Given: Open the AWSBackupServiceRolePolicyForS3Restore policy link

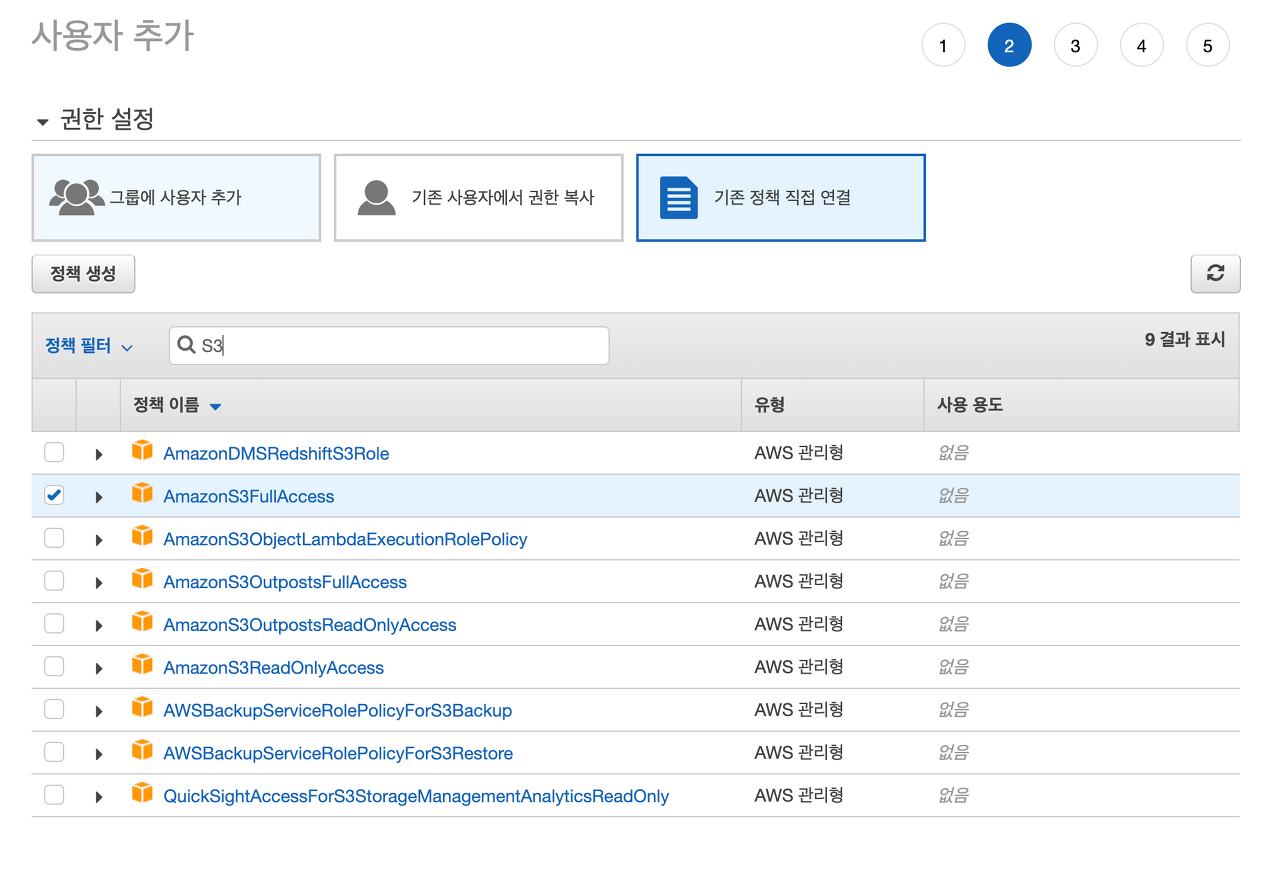Looking at the screenshot, I should point(338,754).
